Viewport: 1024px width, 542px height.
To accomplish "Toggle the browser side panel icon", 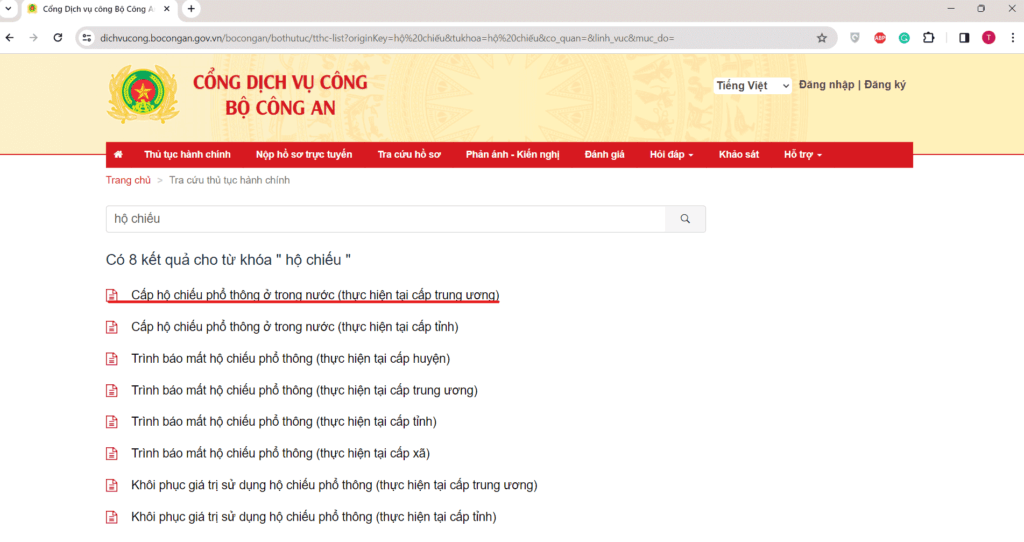I will [x=964, y=38].
